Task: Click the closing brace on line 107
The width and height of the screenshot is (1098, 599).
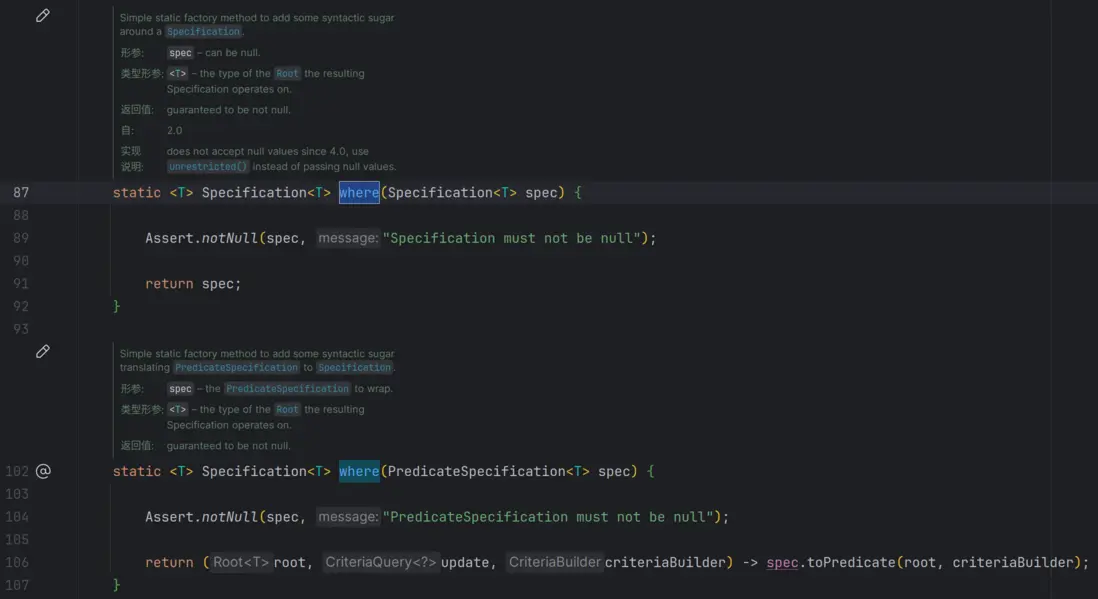Action: (x=117, y=585)
